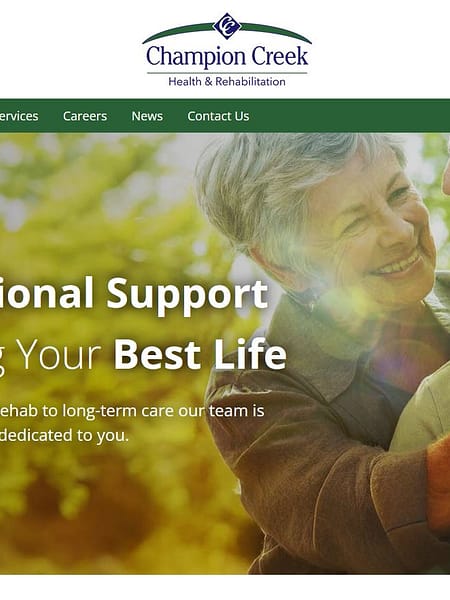Click empty green navigation bar area right of Contact Us
This screenshot has height=600, width=450.
(x=348, y=116)
